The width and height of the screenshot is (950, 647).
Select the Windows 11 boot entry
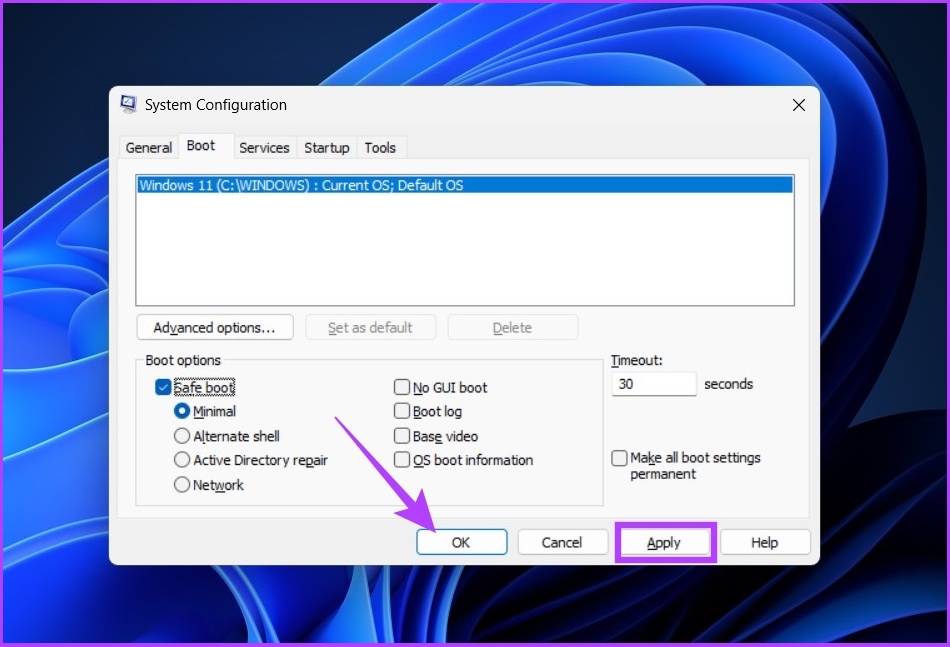pyautogui.click(x=465, y=185)
